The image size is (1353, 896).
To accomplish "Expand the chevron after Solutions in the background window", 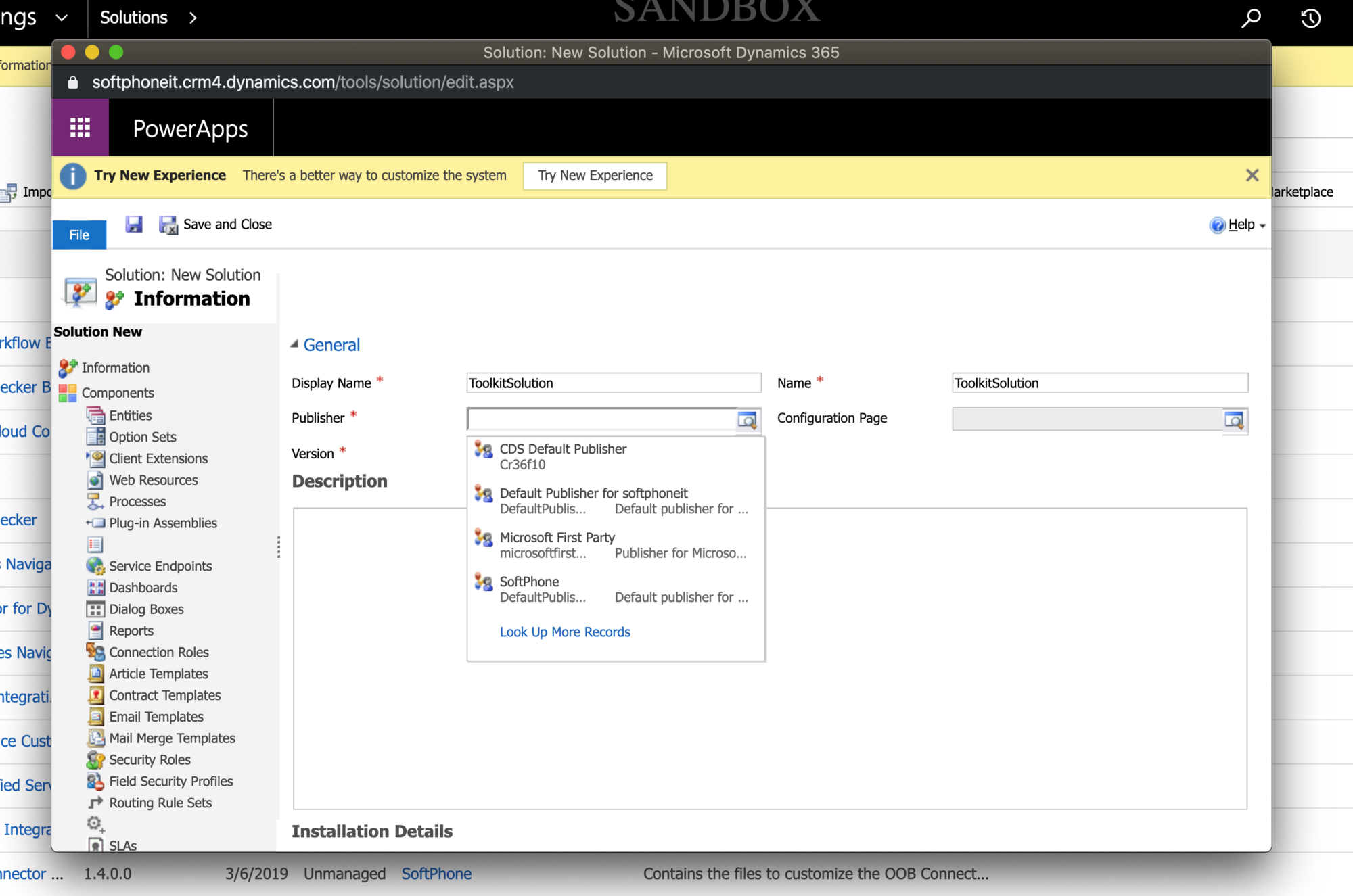I will (193, 18).
